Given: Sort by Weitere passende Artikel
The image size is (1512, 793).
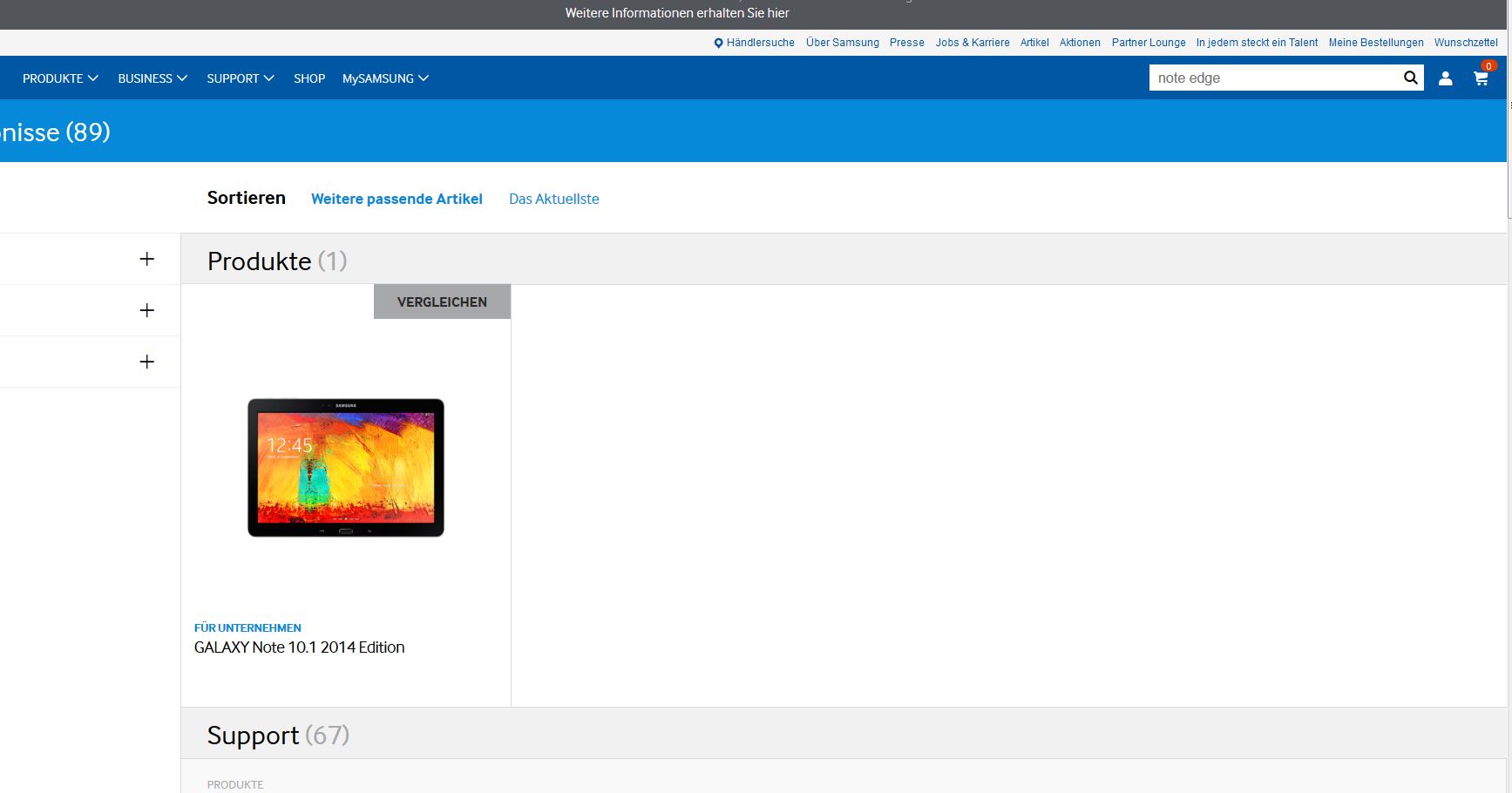Looking at the screenshot, I should pos(397,199).
